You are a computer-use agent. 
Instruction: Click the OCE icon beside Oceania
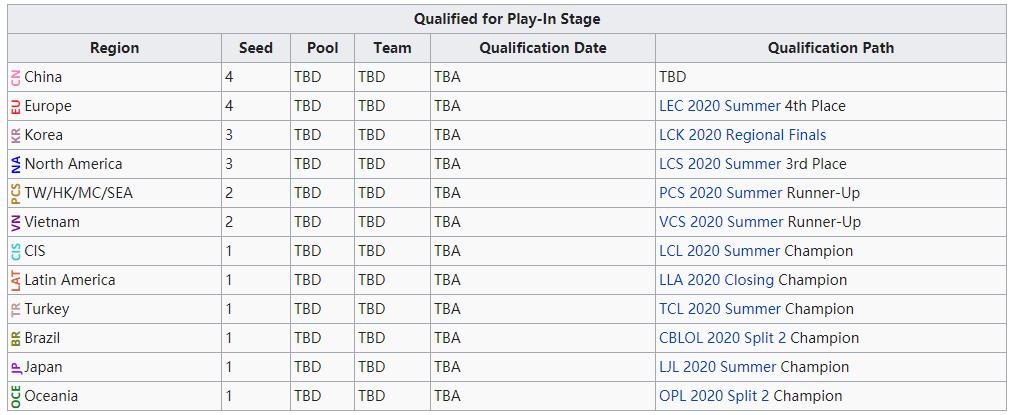pos(15,396)
